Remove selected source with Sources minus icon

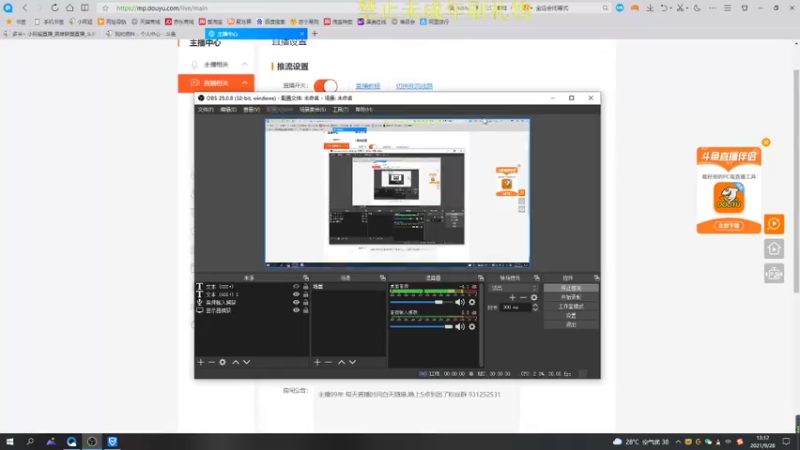click(211, 362)
